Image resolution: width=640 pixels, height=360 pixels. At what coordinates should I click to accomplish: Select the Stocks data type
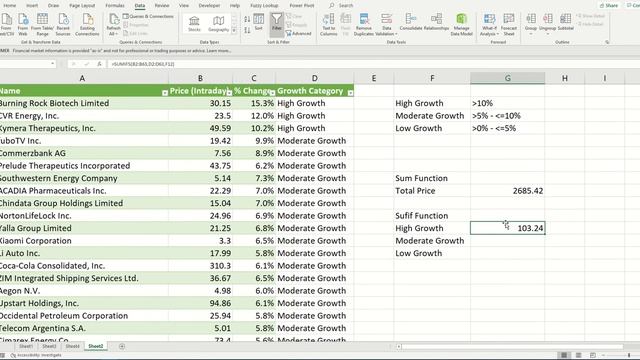click(194, 24)
